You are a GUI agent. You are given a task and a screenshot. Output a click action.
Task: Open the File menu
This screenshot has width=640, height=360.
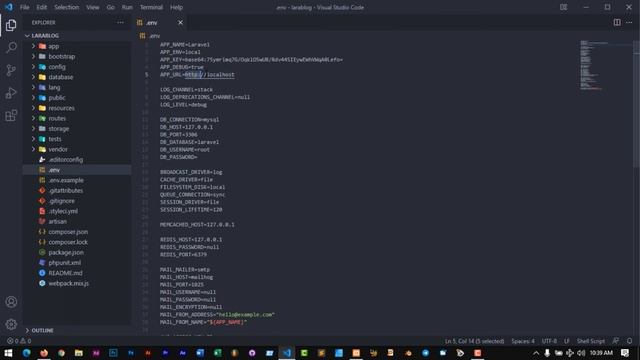[x=24, y=7]
